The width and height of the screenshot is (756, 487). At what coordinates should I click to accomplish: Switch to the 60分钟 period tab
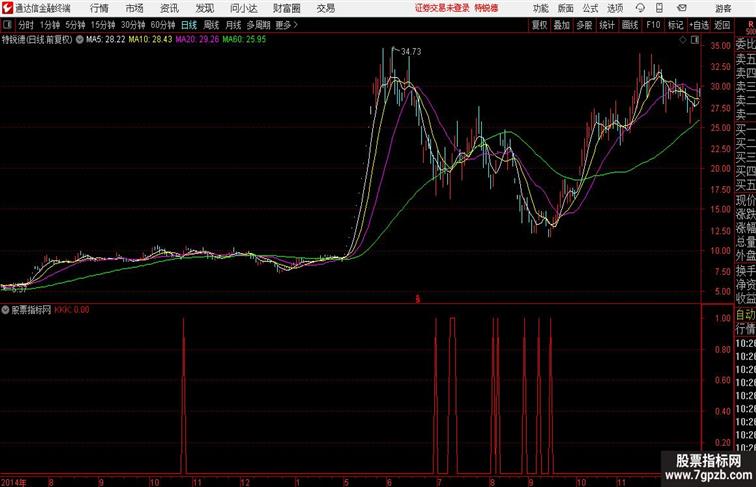coord(162,25)
